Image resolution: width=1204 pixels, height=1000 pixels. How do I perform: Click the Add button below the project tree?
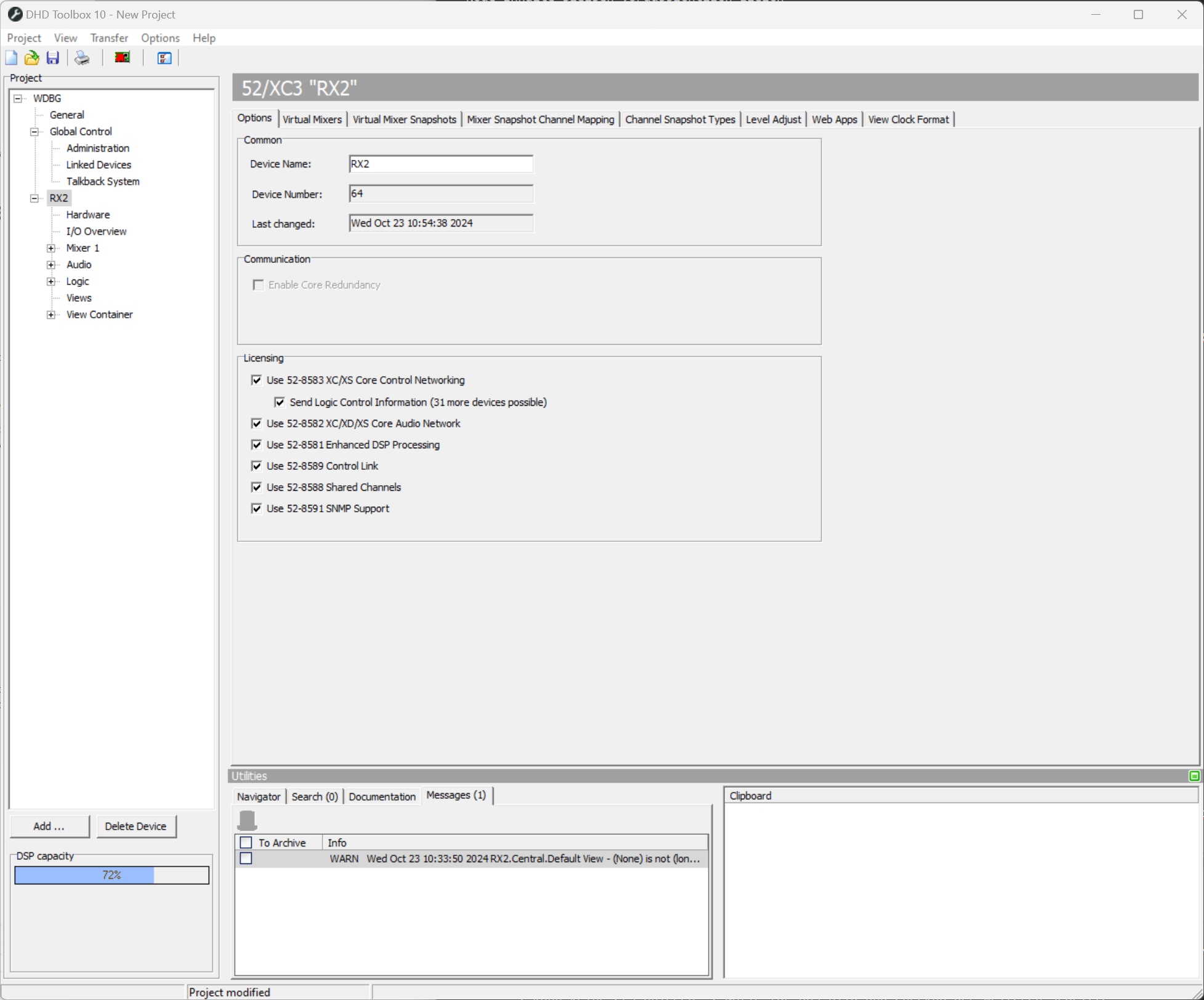(x=50, y=826)
